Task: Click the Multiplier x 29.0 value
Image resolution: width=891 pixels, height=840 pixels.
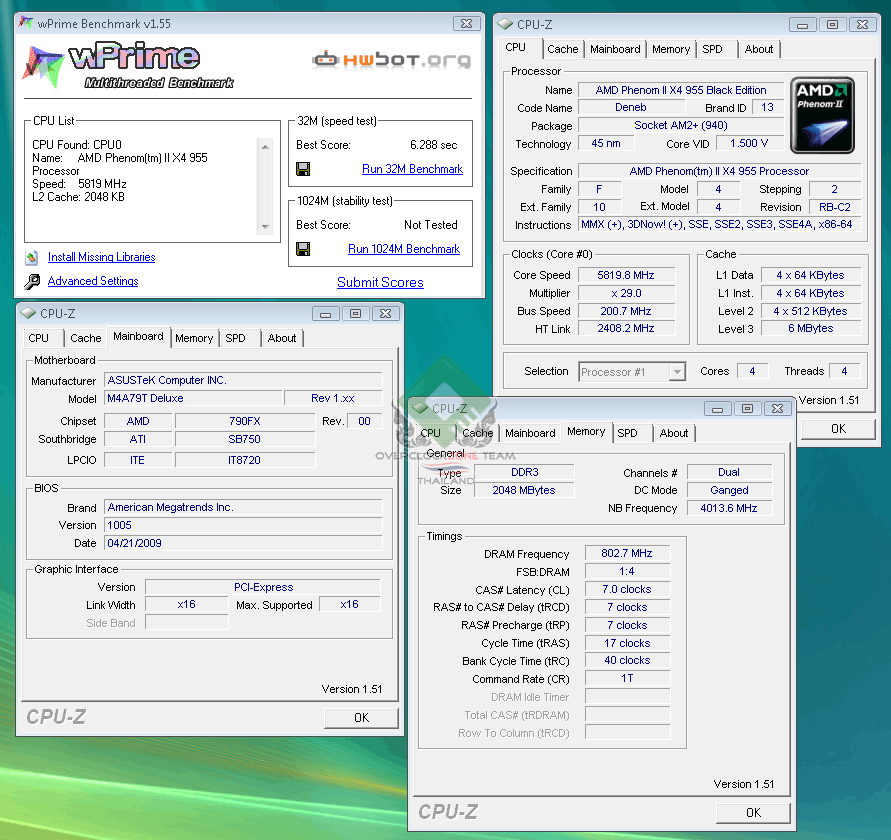Action: (626, 293)
